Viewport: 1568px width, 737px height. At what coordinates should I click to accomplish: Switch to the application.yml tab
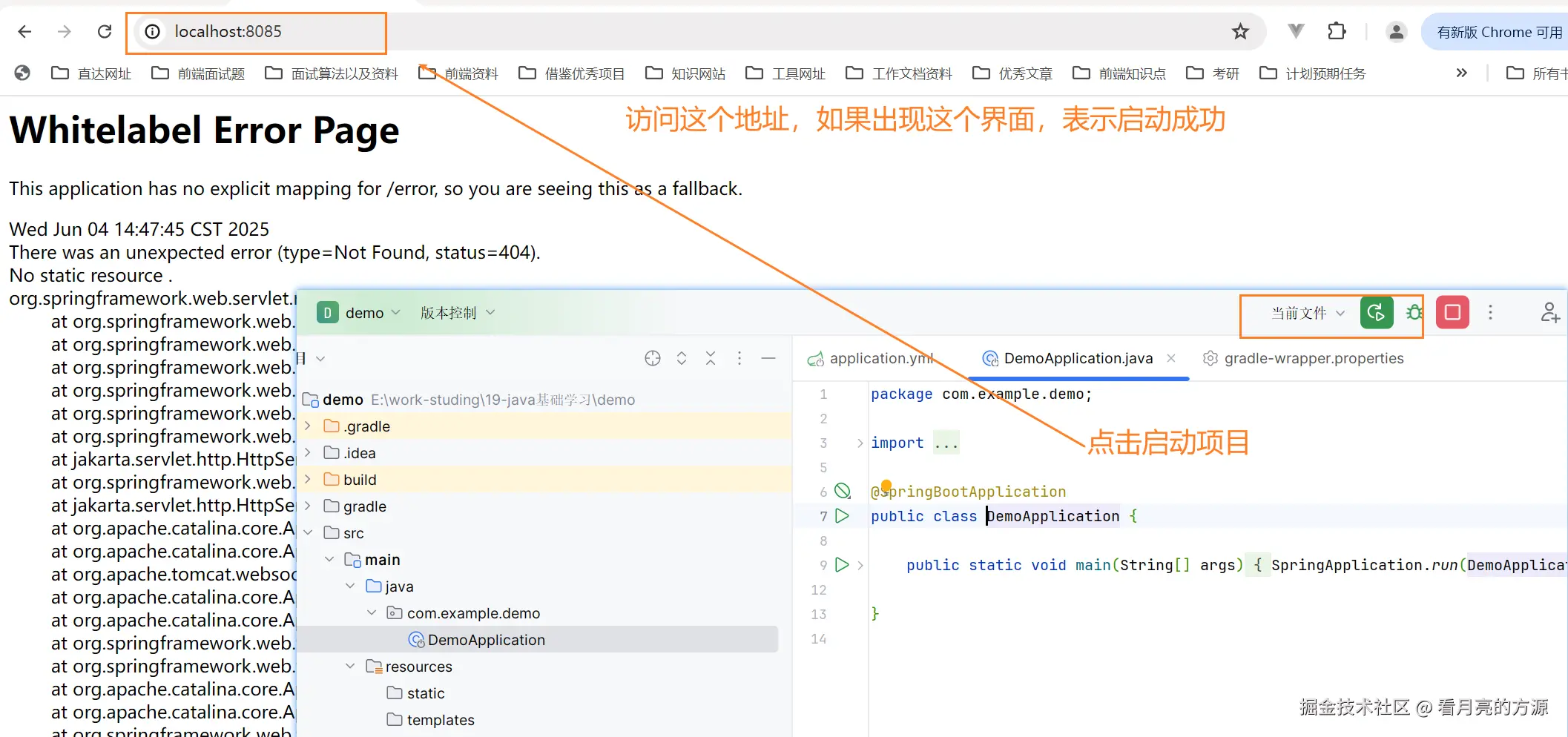tap(870, 359)
